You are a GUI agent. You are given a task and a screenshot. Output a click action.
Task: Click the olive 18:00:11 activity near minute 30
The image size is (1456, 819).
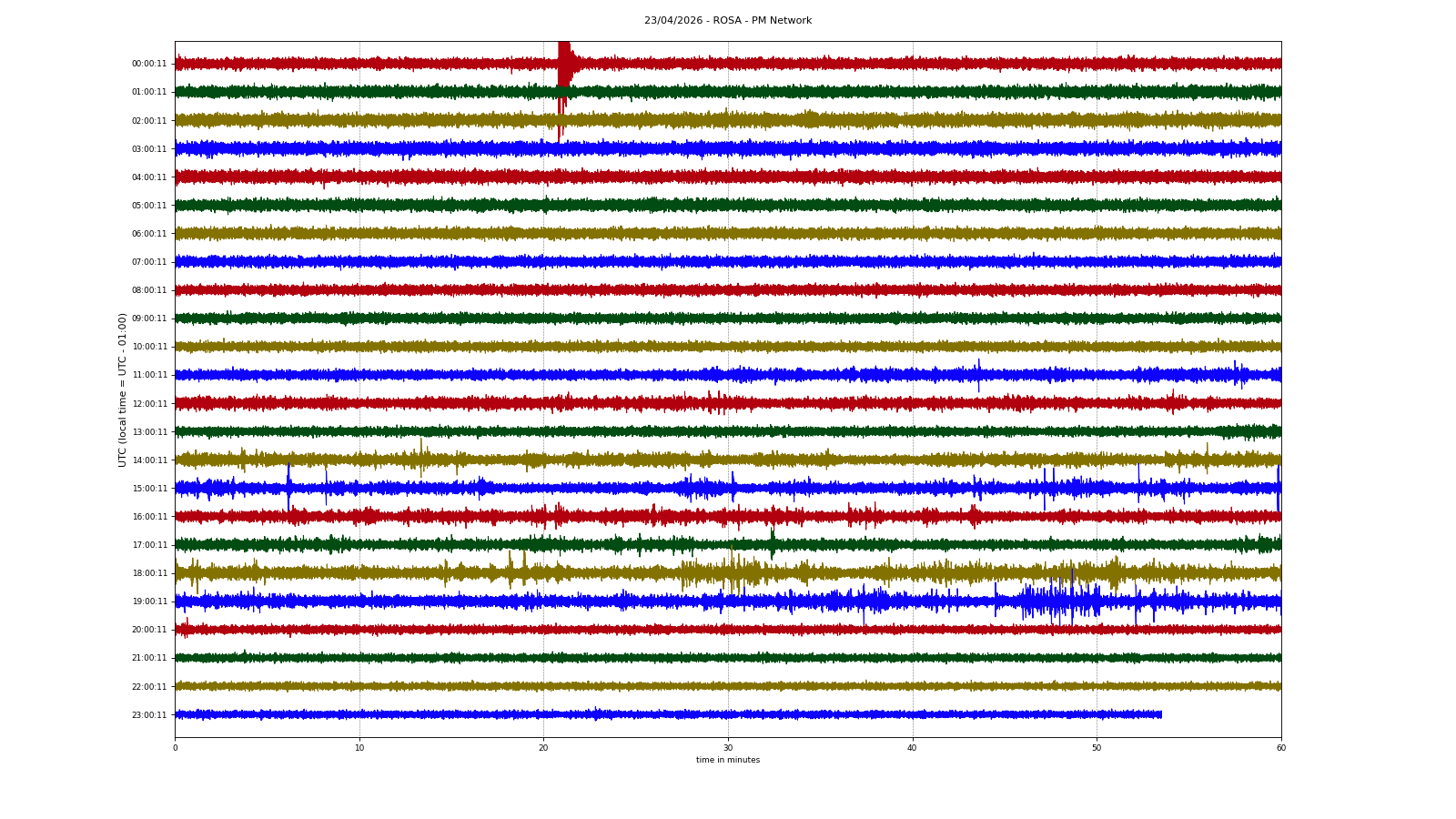pyautogui.click(x=733, y=572)
